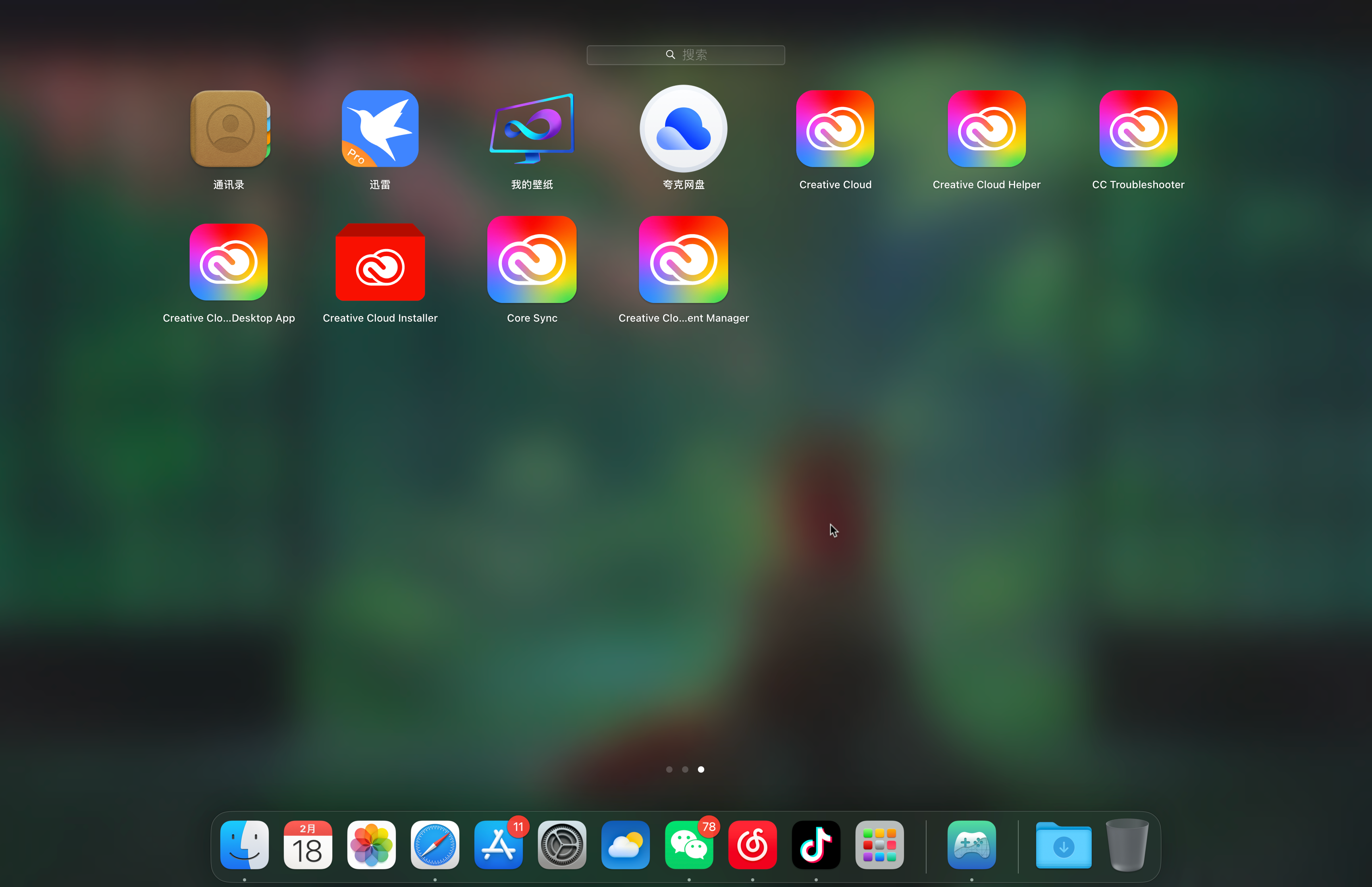Click the 搜索 search field
The width and height of the screenshot is (1372, 887).
(x=685, y=55)
